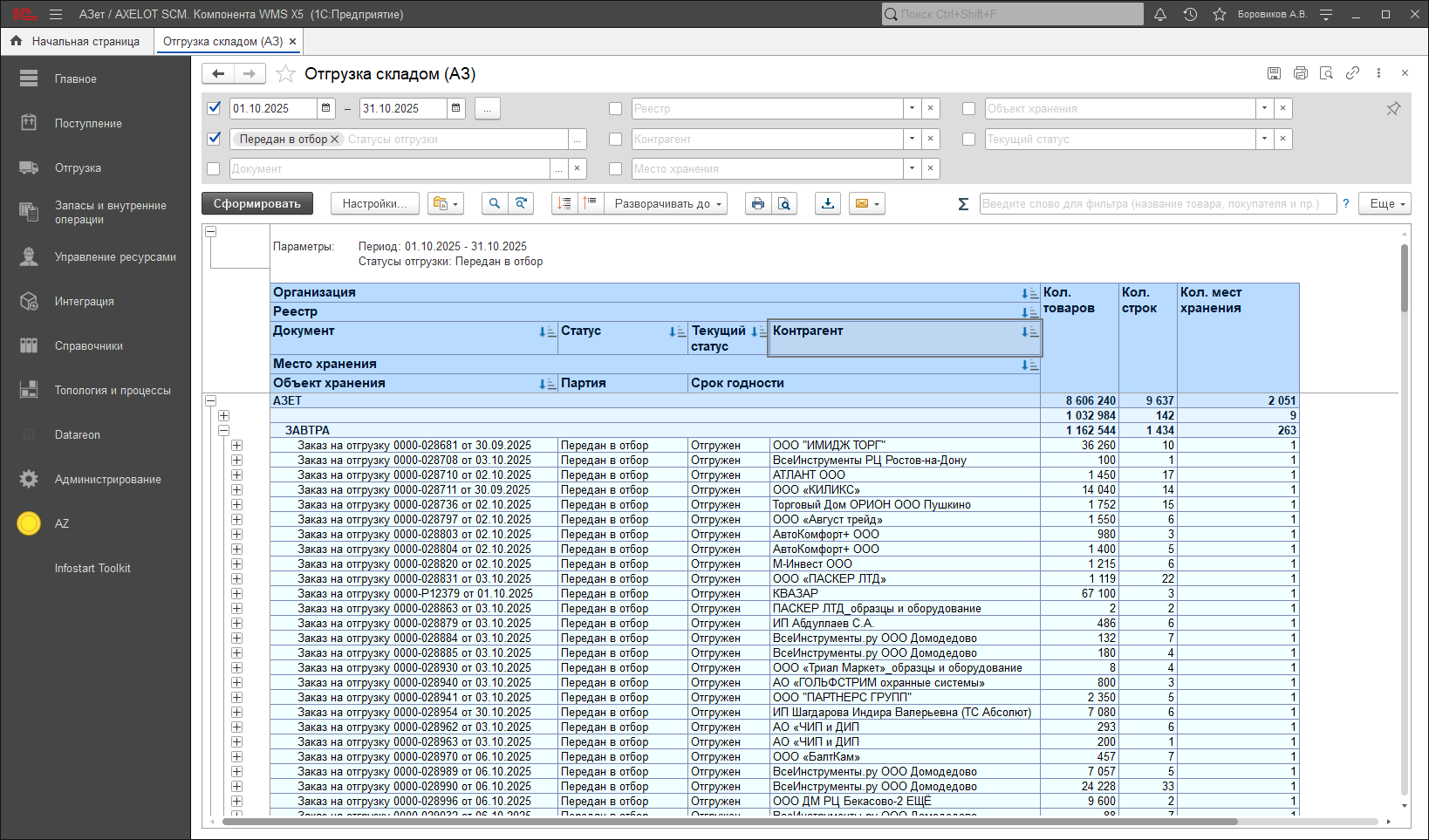The height and width of the screenshot is (840, 1429).
Task: Click the save diskette icon in report header
Action: [x=1274, y=73]
